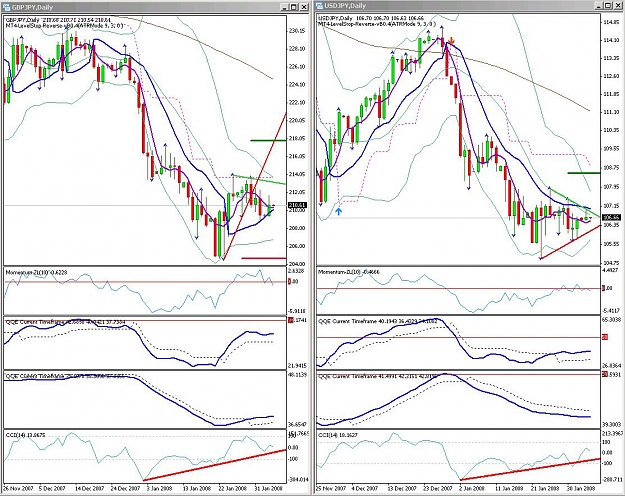Click the 106.66 current price tag on USDJPY
The width and height of the screenshot is (625, 496).
[609, 217]
